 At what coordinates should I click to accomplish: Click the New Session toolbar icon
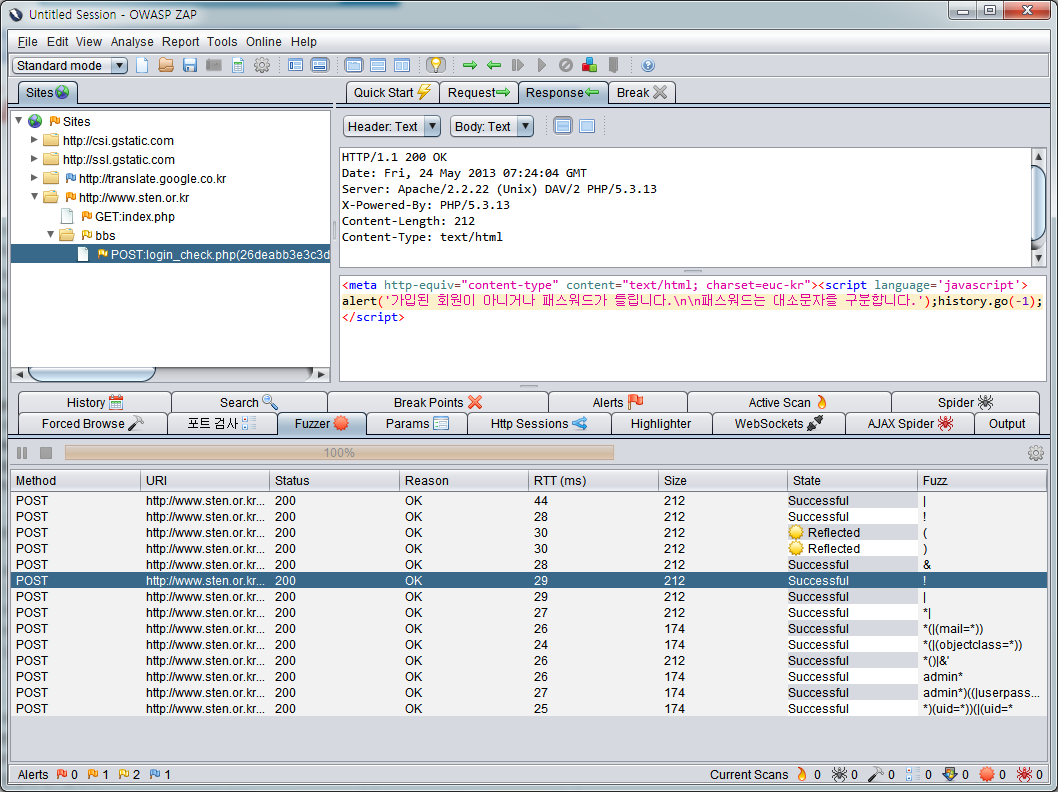(142, 65)
